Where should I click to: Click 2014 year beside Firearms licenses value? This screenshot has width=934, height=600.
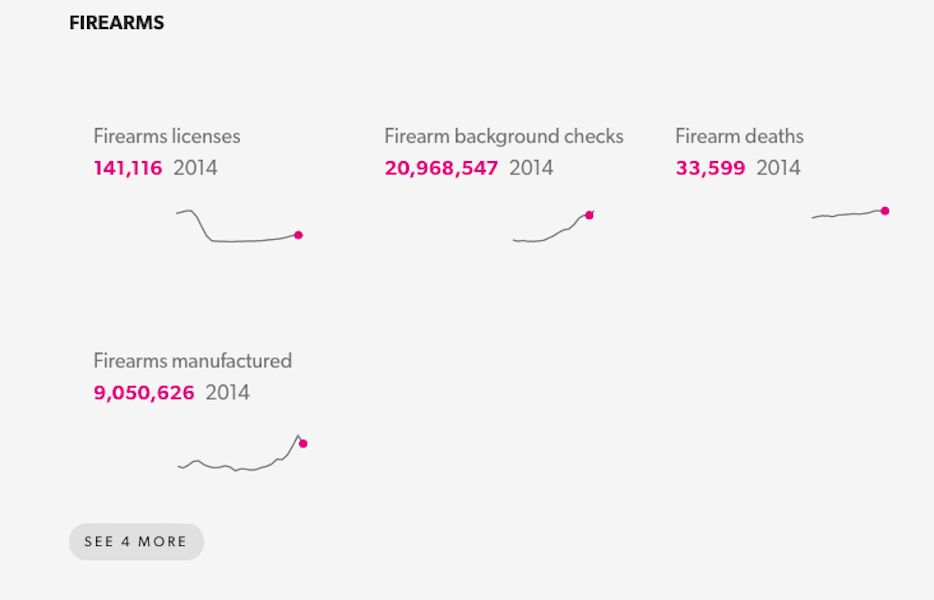coord(195,168)
